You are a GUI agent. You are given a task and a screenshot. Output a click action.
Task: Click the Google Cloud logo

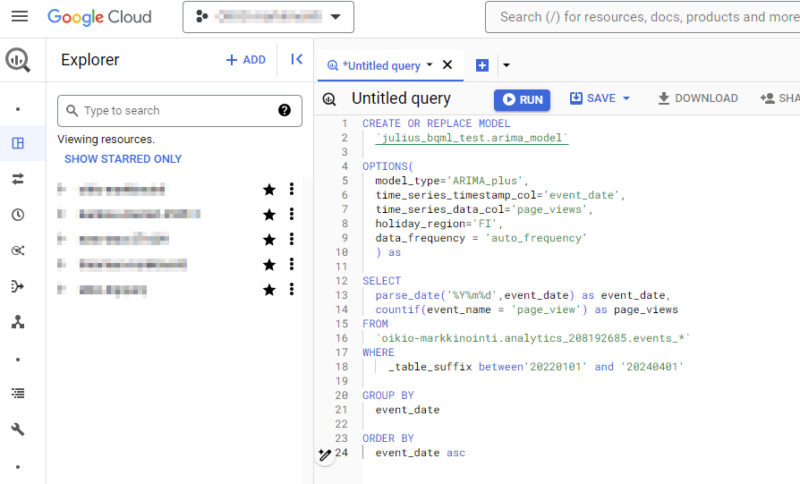(x=99, y=17)
